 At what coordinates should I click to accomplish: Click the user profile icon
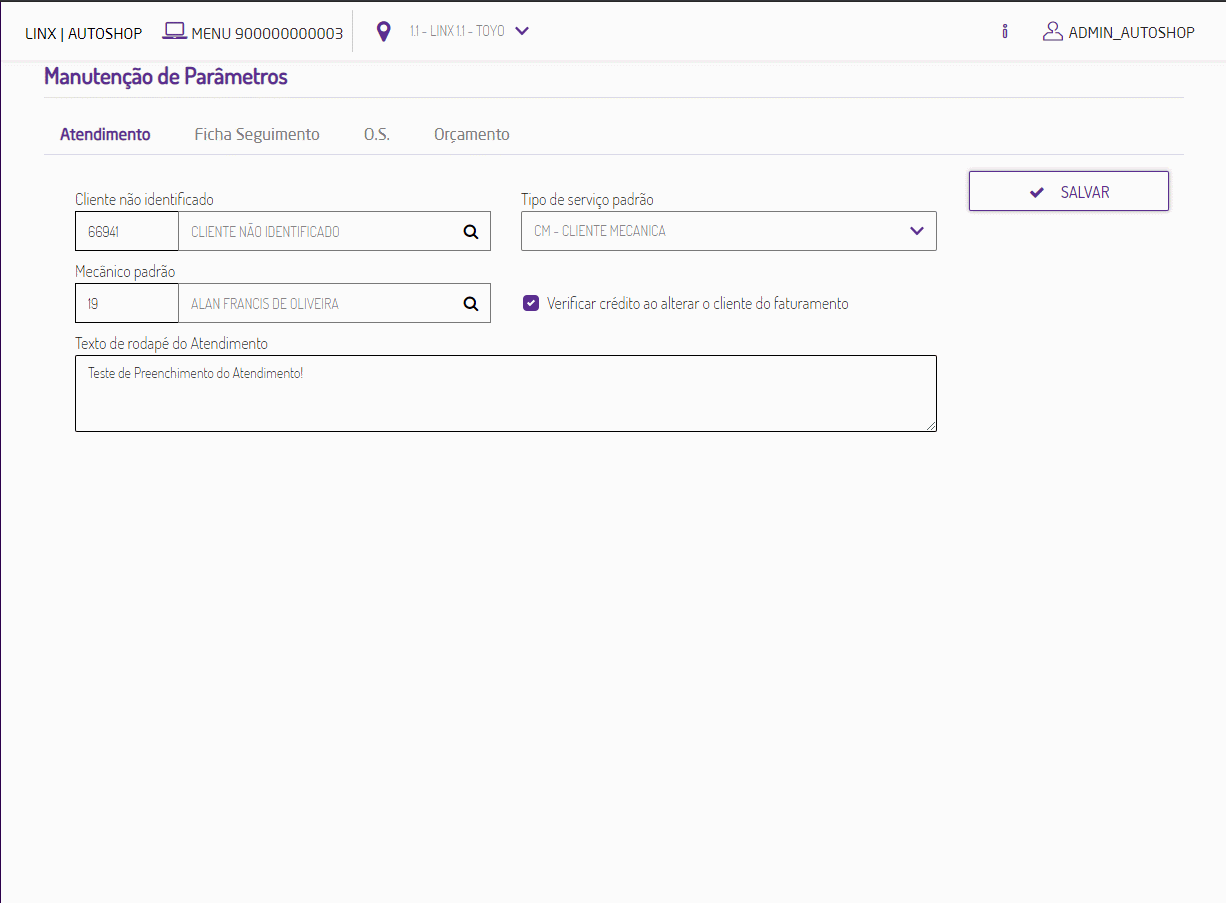1052,31
